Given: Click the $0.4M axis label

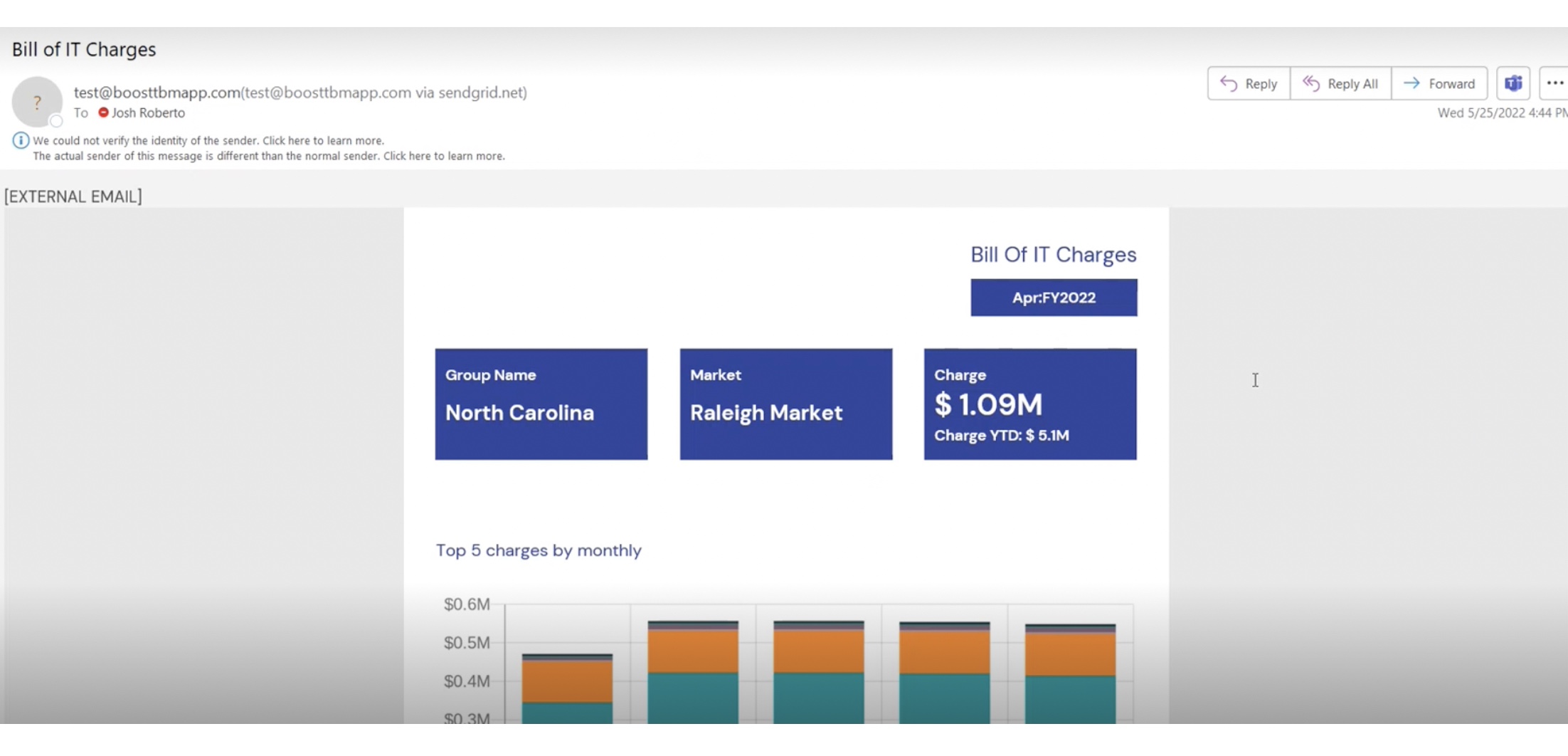Looking at the screenshot, I should 467,681.
